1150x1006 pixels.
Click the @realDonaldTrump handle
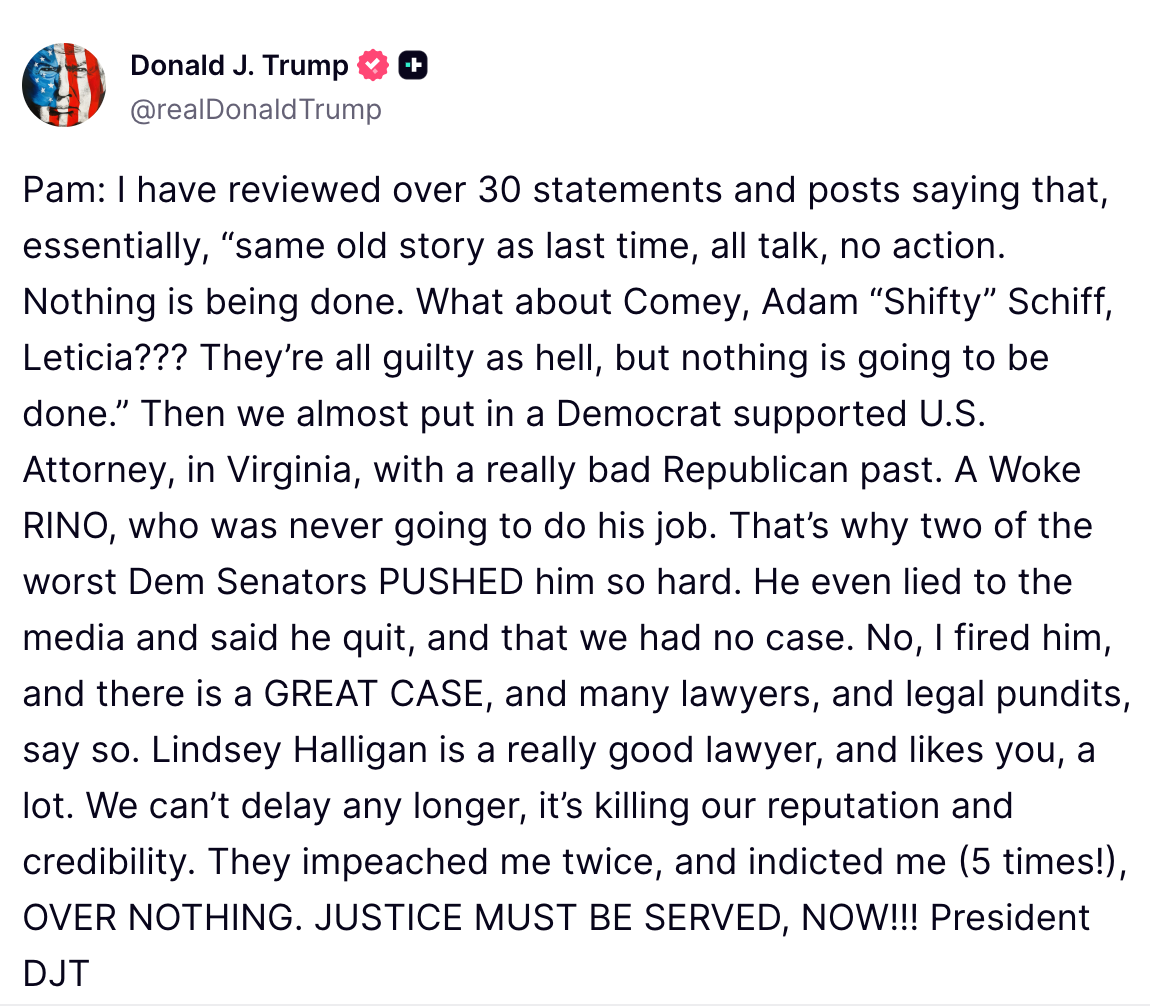tap(255, 109)
